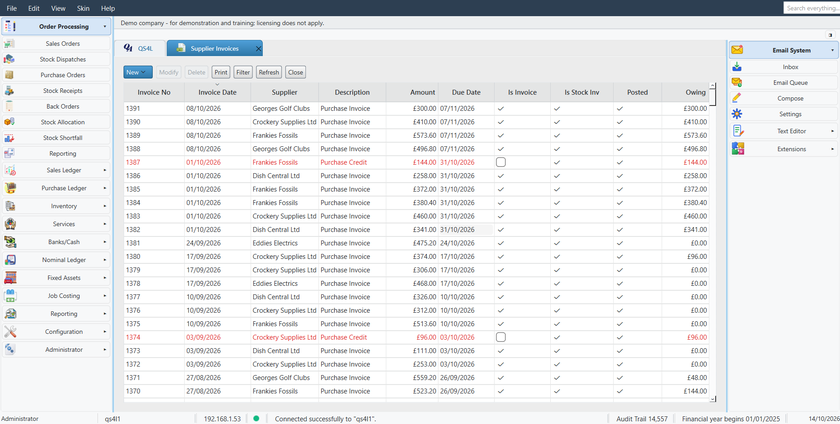Click the Audit Trail 14,557 status entry
The height and width of the screenshot is (424, 840).
point(641,418)
